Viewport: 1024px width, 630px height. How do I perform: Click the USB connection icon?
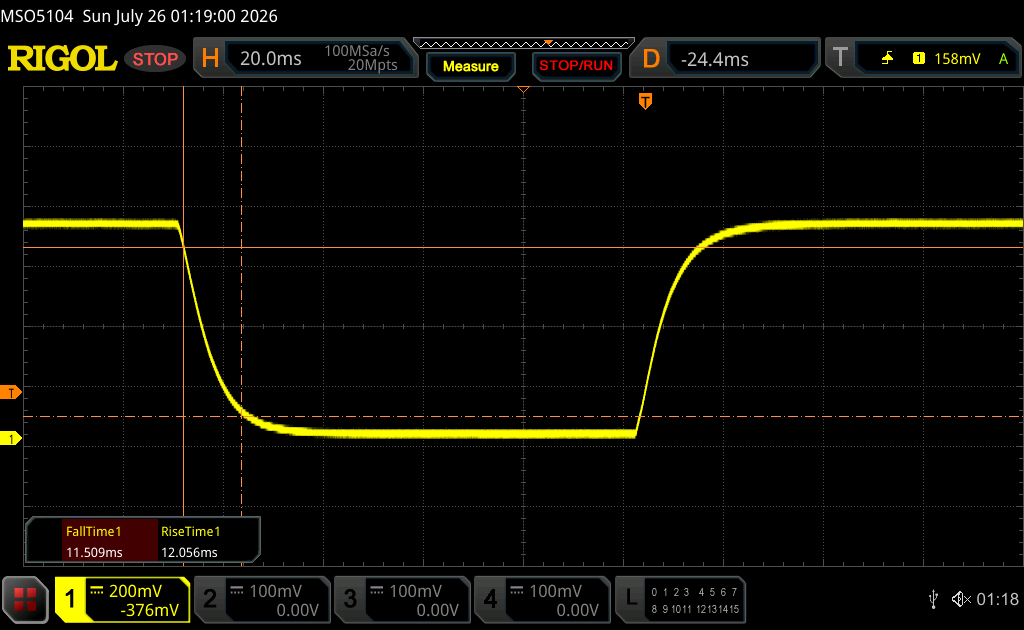tap(933, 599)
